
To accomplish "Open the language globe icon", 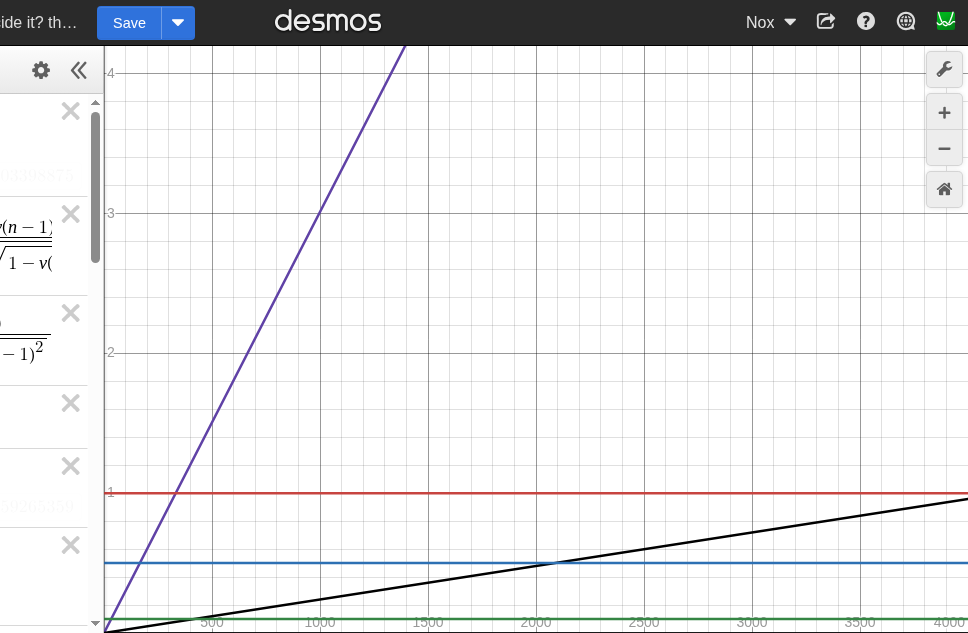I will 906,22.
